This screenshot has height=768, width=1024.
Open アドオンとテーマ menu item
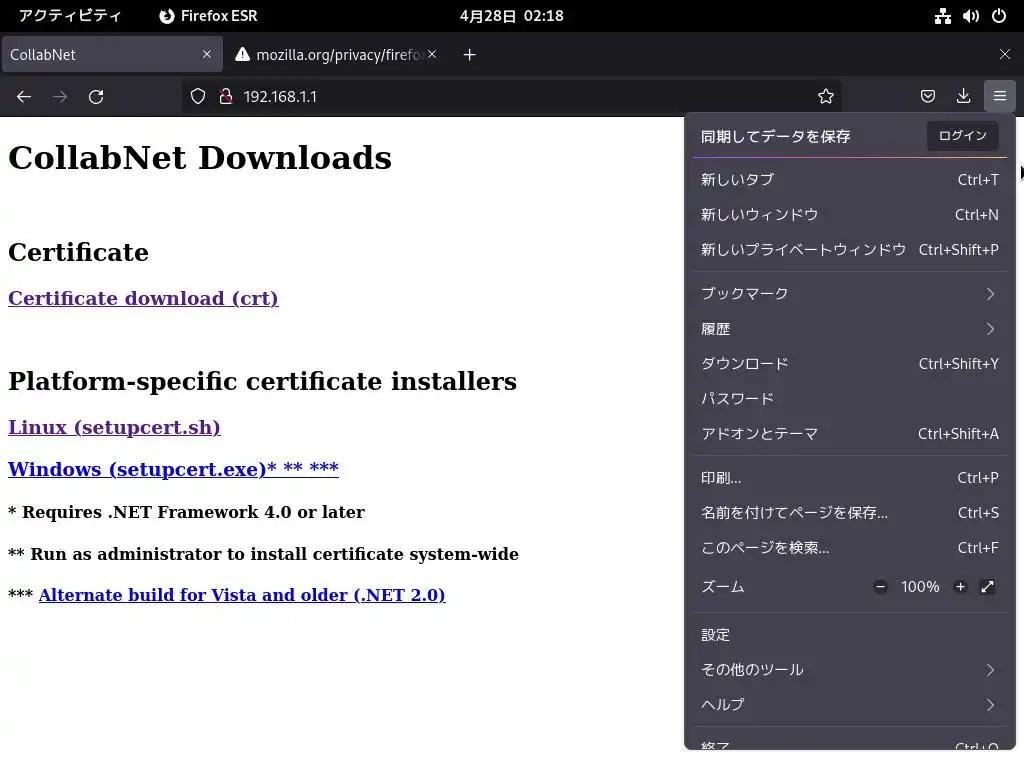pyautogui.click(x=849, y=434)
